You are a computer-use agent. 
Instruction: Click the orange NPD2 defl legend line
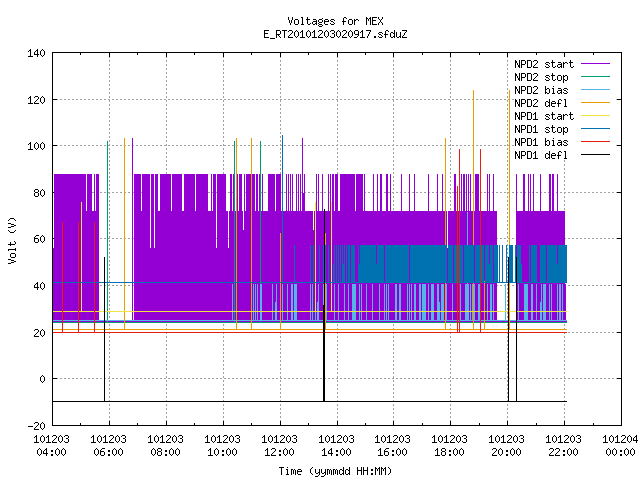[x=595, y=102]
